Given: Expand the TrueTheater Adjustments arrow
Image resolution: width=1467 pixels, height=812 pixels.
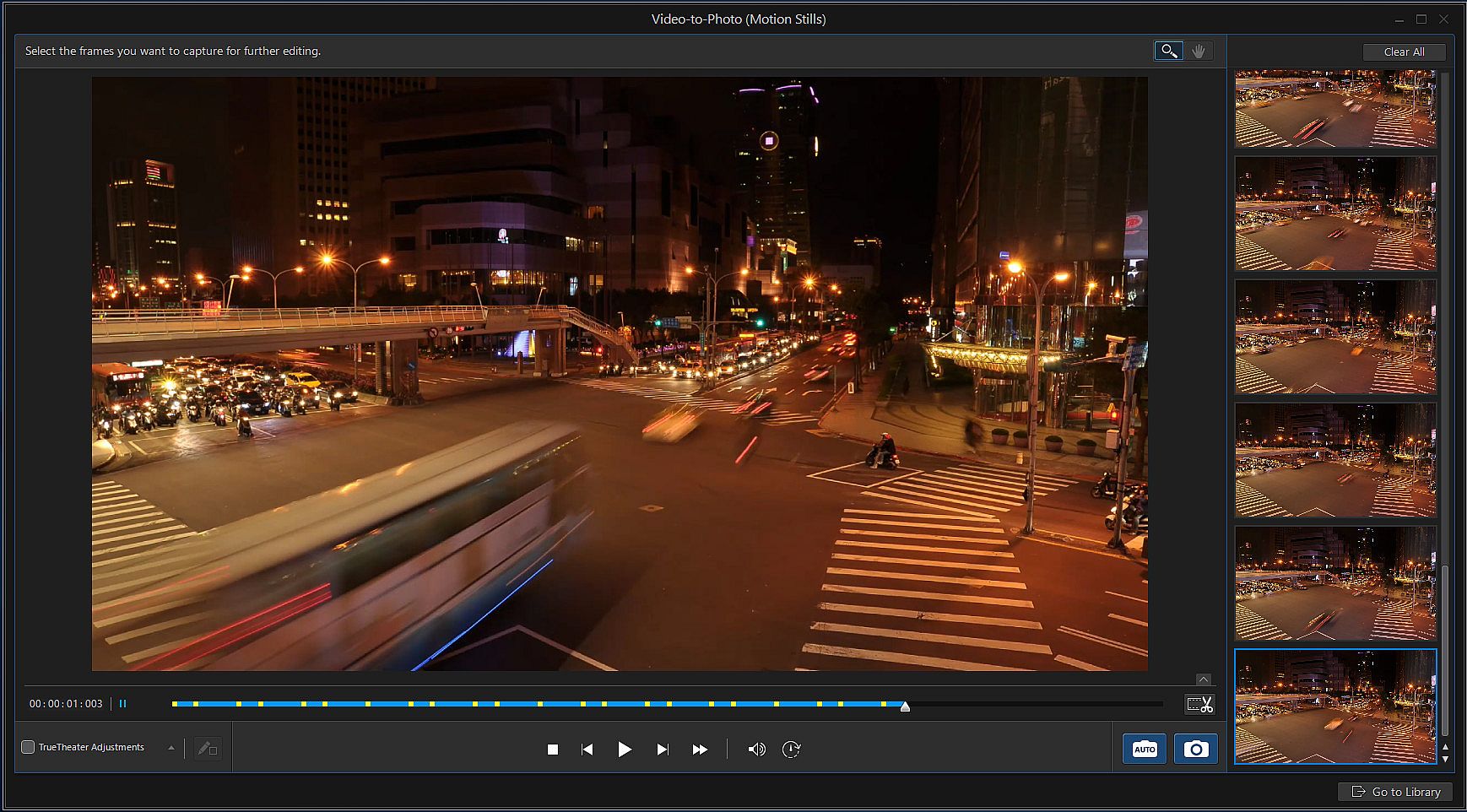Looking at the screenshot, I should tap(171, 748).
